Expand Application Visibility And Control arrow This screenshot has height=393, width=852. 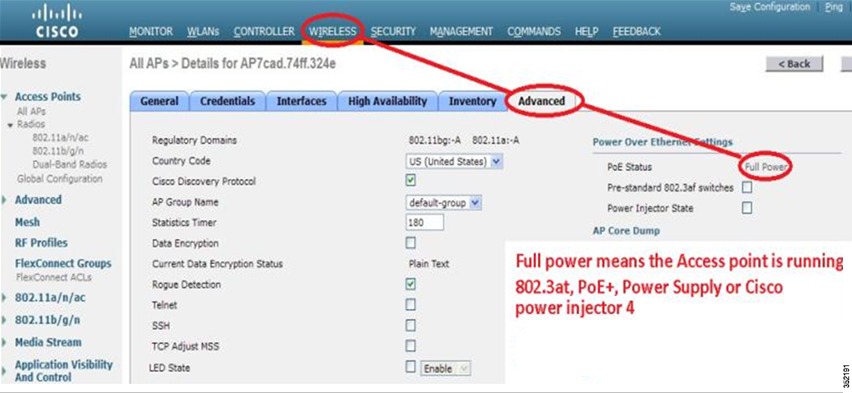pos(4,371)
